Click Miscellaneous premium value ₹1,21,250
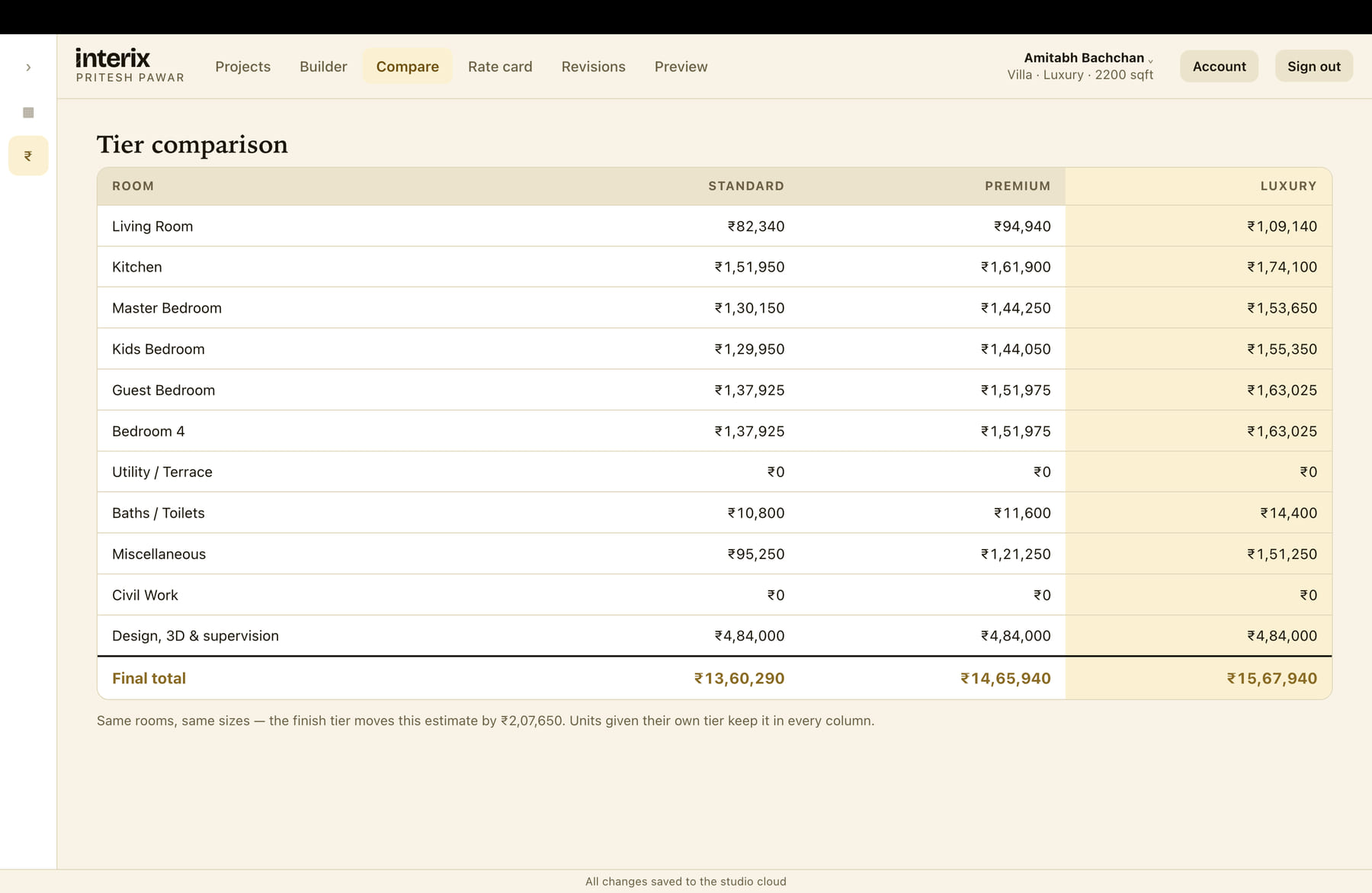 pos(1015,554)
